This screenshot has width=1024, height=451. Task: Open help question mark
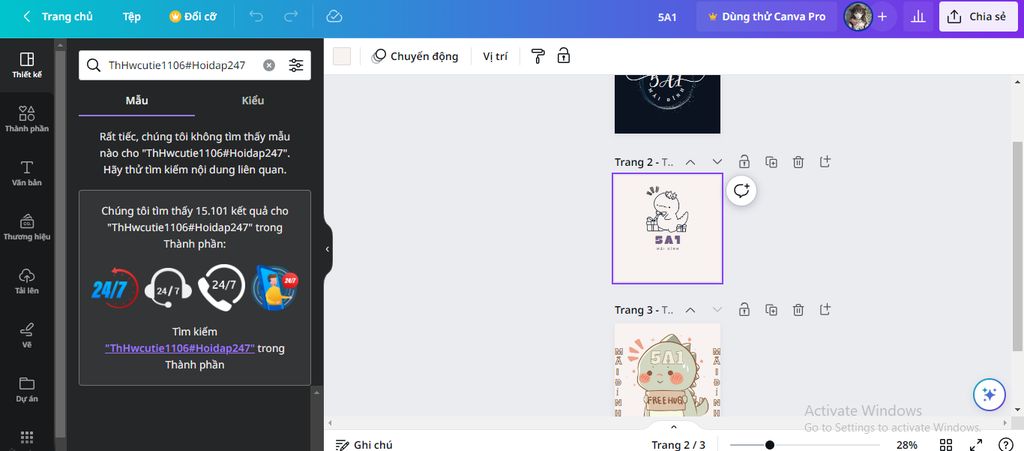point(1006,445)
